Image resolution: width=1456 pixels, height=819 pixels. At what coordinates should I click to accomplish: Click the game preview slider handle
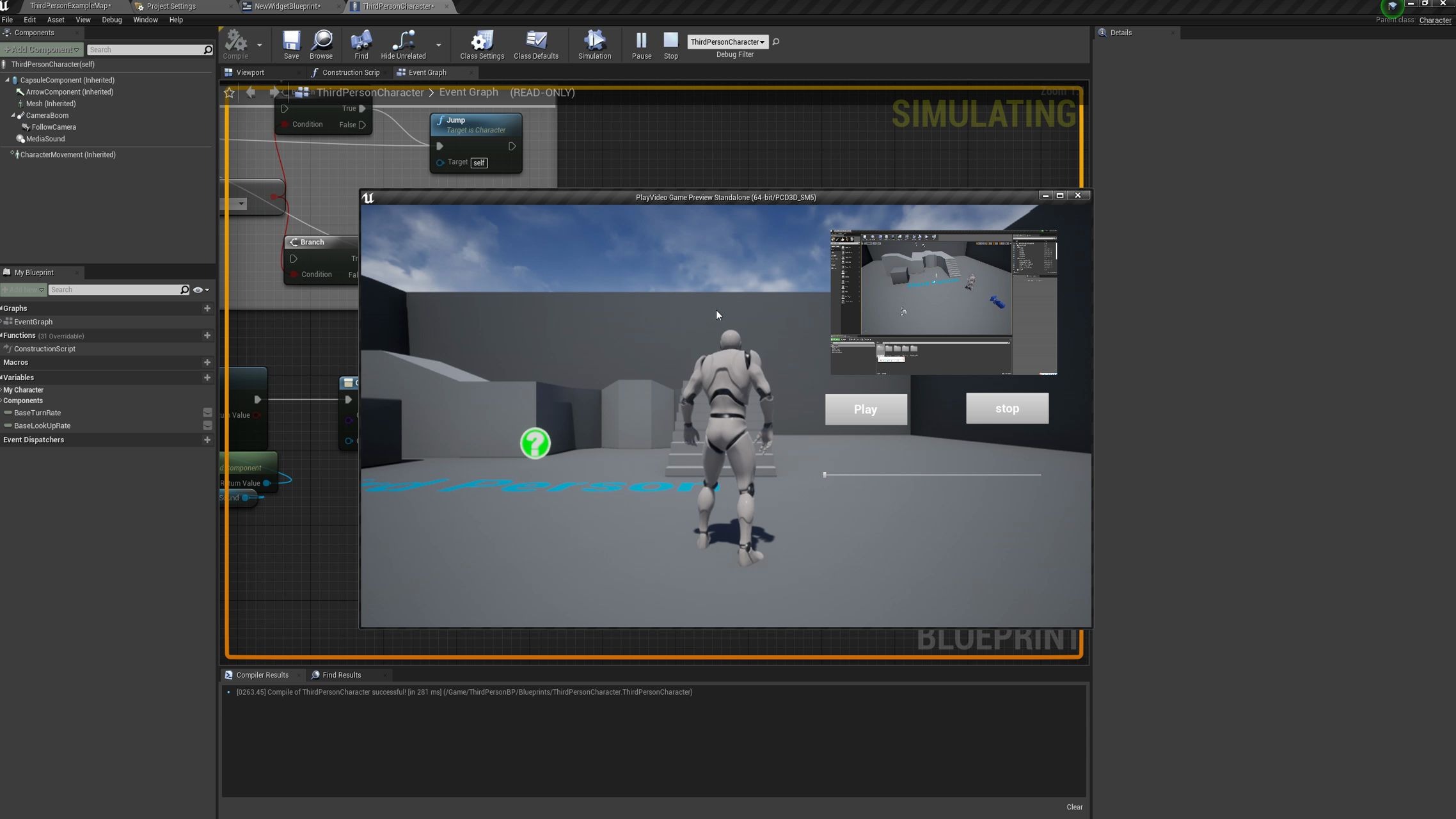825,475
